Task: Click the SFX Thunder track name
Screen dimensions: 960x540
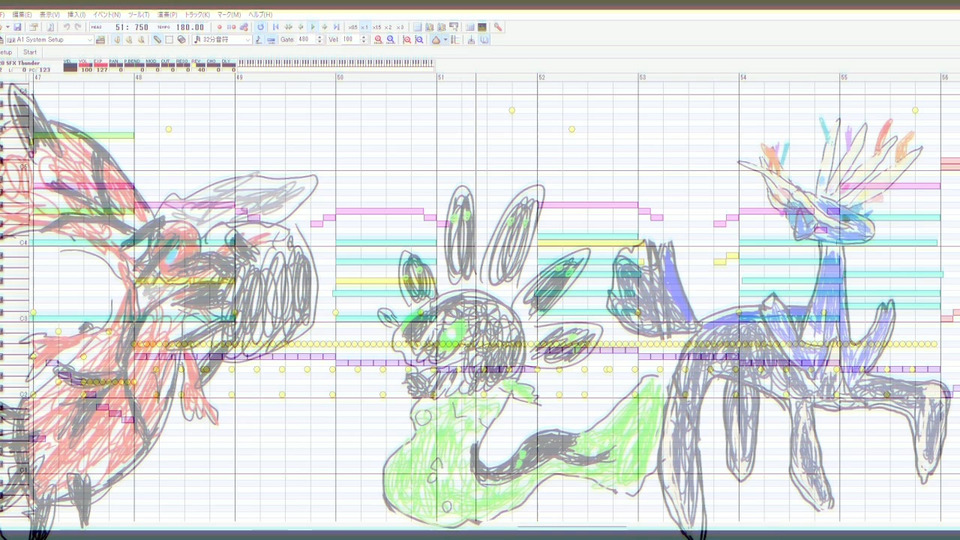Action: (x=23, y=62)
